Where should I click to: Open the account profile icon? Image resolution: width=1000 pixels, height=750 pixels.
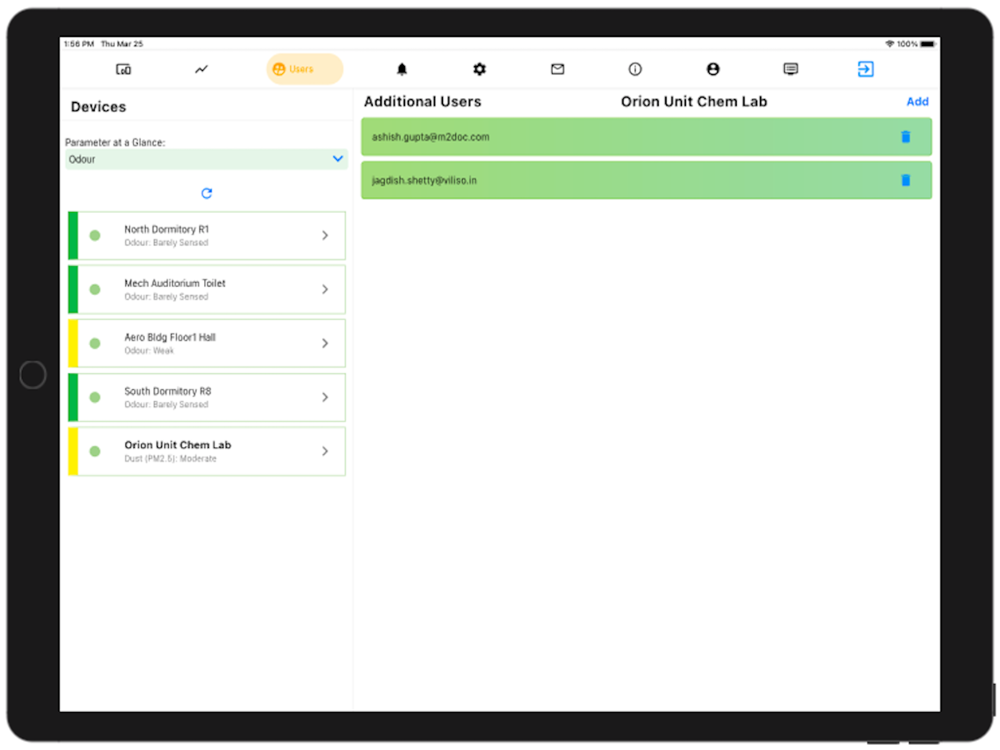click(x=713, y=69)
